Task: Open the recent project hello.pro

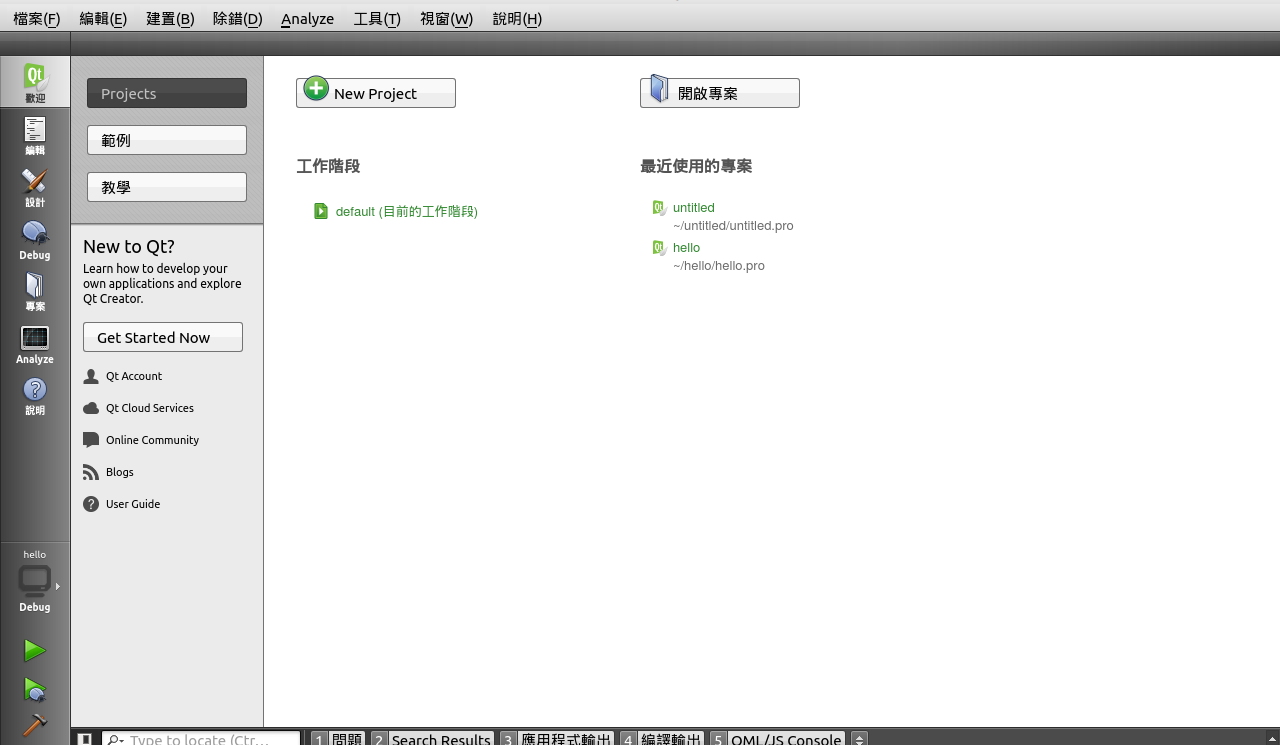Action: click(687, 247)
